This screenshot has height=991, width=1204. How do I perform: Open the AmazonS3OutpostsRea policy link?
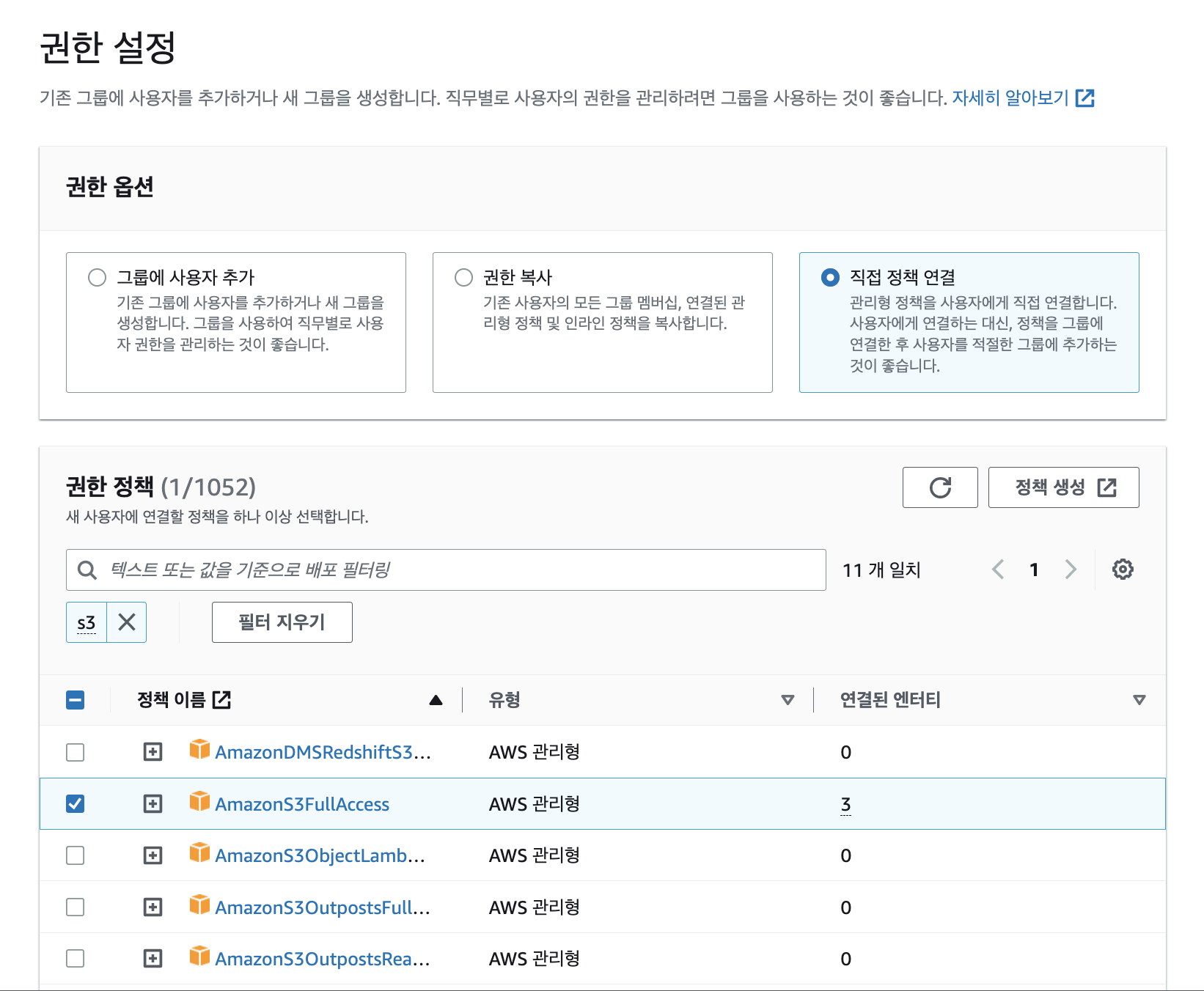pyautogui.click(x=323, y=959)
